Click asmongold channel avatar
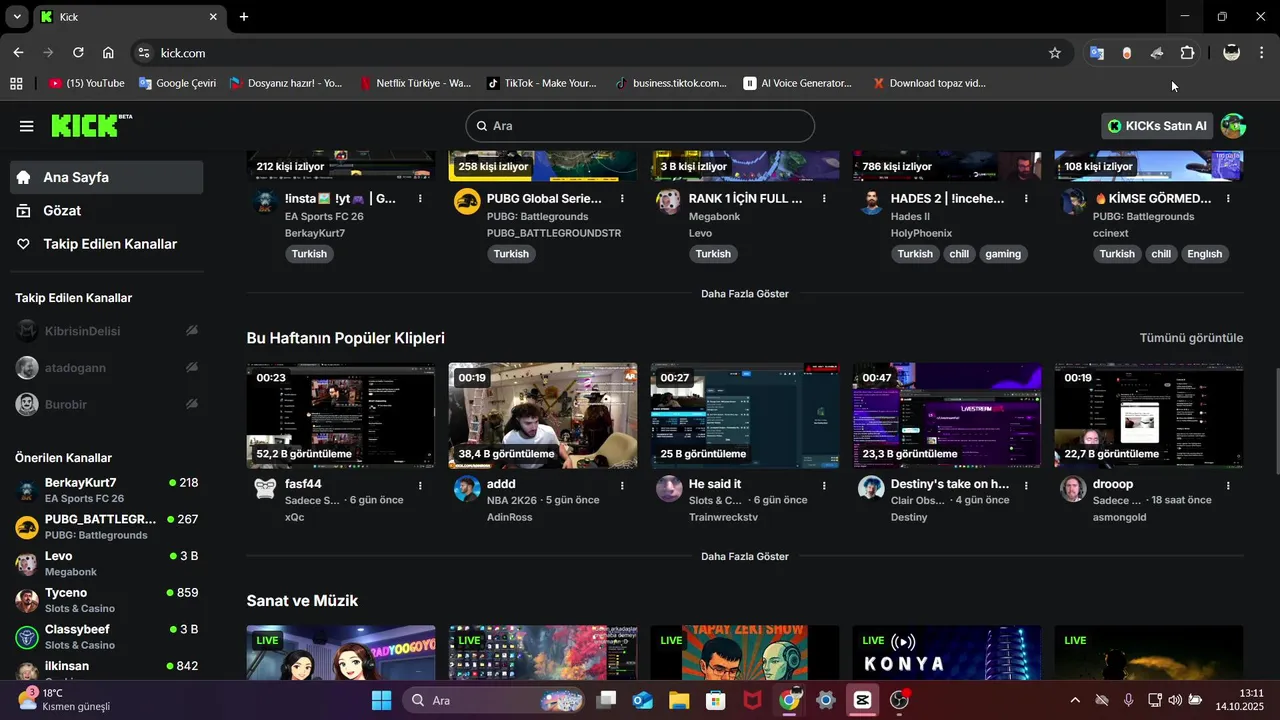Screen dimensions: 1280x720 (1073, 489)
